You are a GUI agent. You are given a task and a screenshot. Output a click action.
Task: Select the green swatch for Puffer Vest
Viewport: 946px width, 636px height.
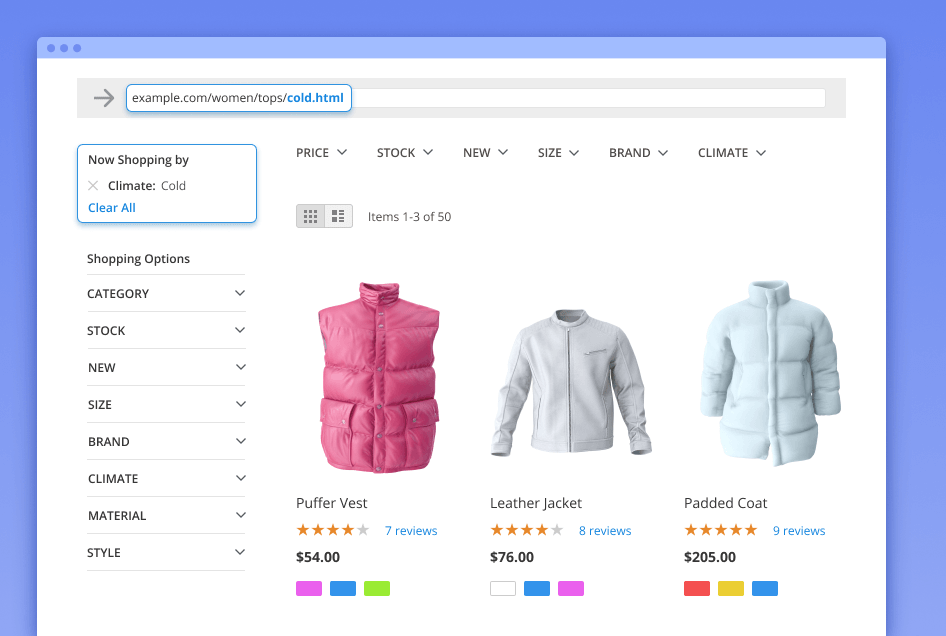pyautogui.click(x=376, y=588)
